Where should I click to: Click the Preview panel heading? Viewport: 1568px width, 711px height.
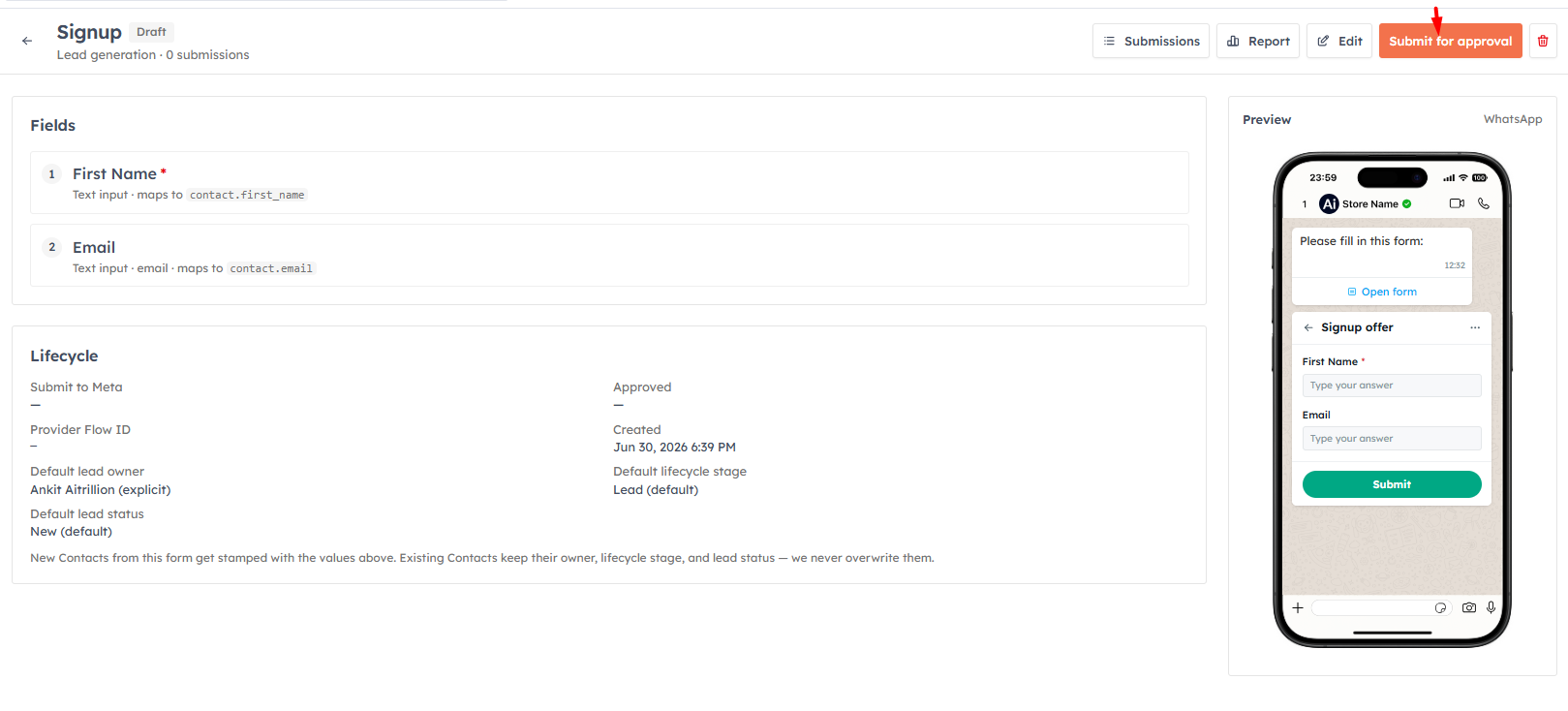[1267, 120]
